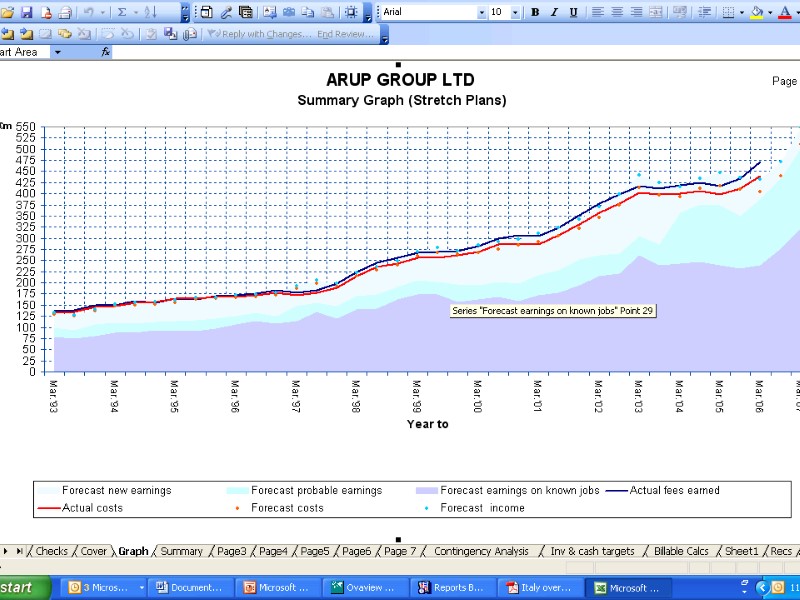This screenshot has height=600, width=800.
Task: Open the Fill Color dropdown arrow
Action: coord(770,12)
